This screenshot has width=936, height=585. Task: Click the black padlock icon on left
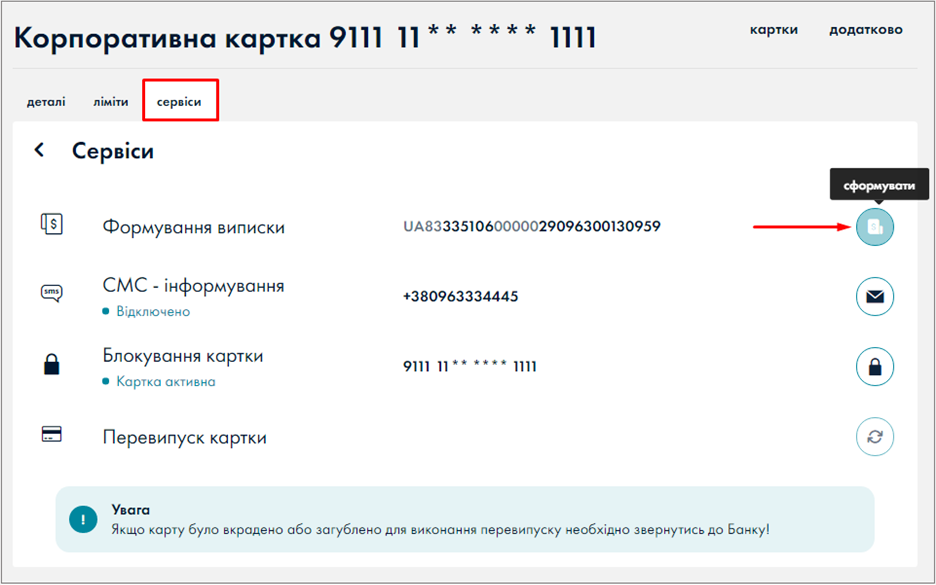click(52, 365)
